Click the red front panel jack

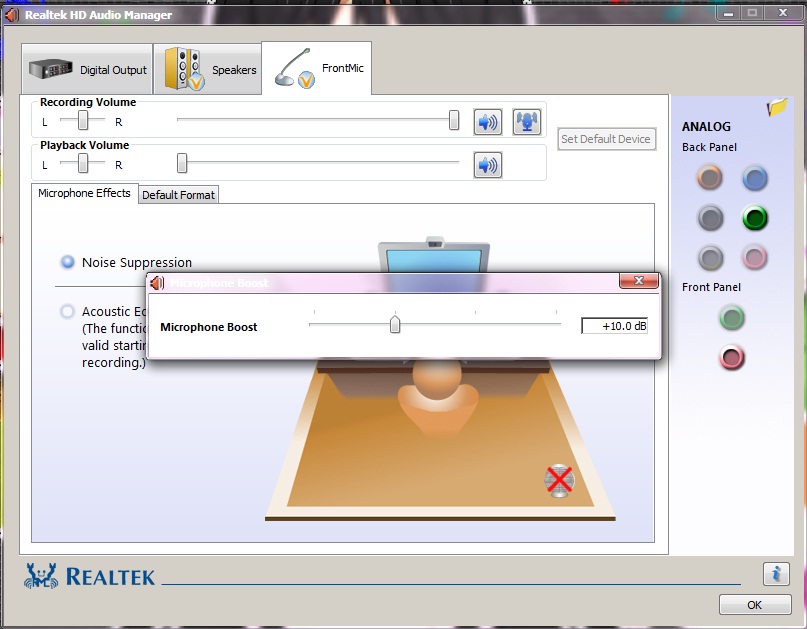click(731, 357)
